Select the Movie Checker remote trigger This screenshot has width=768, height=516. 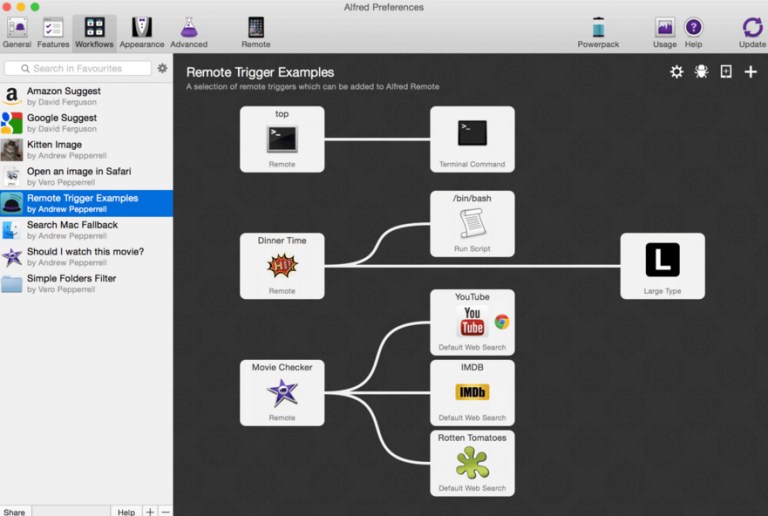pyautogui.click(x=282, y=393)
